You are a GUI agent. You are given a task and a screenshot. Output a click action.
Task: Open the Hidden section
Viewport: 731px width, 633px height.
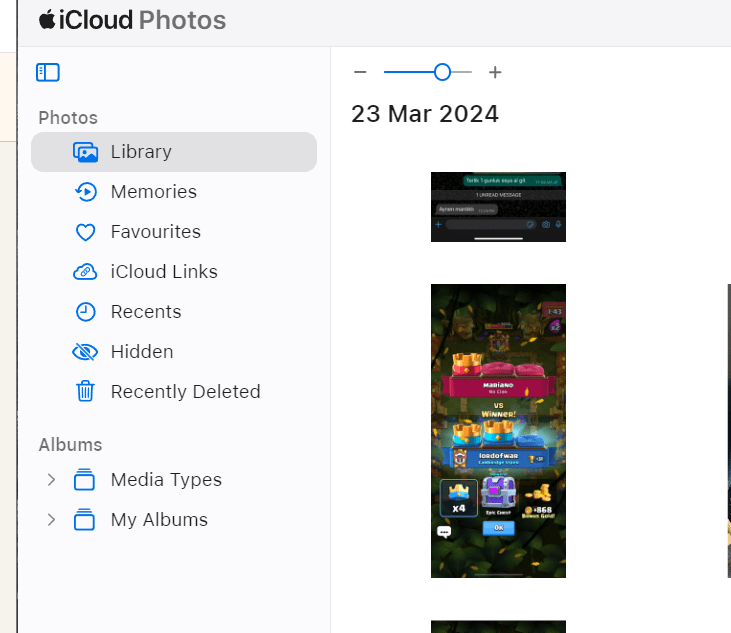click(x=174, y=352)
